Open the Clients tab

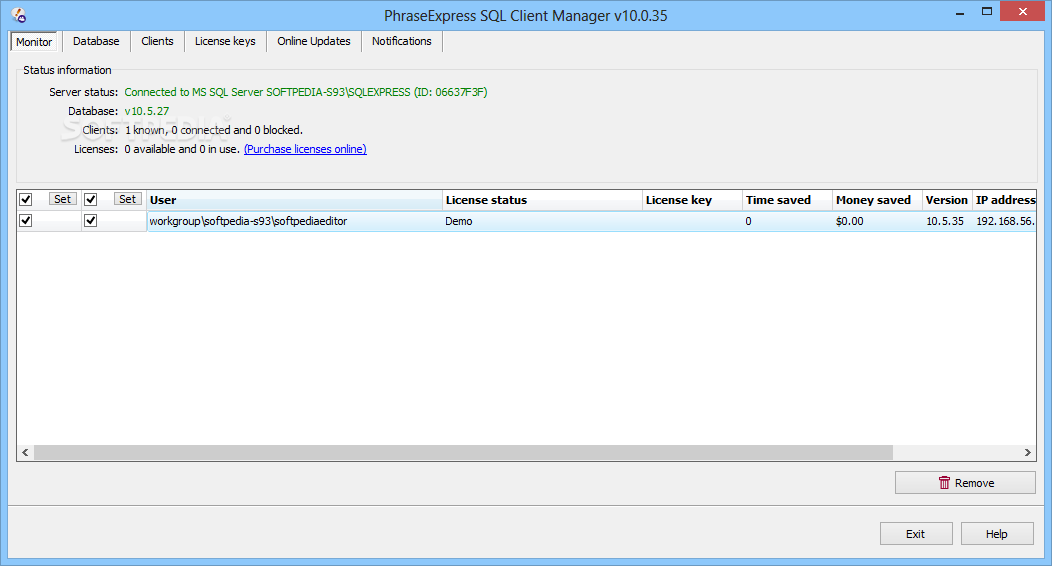pos(157,41)
